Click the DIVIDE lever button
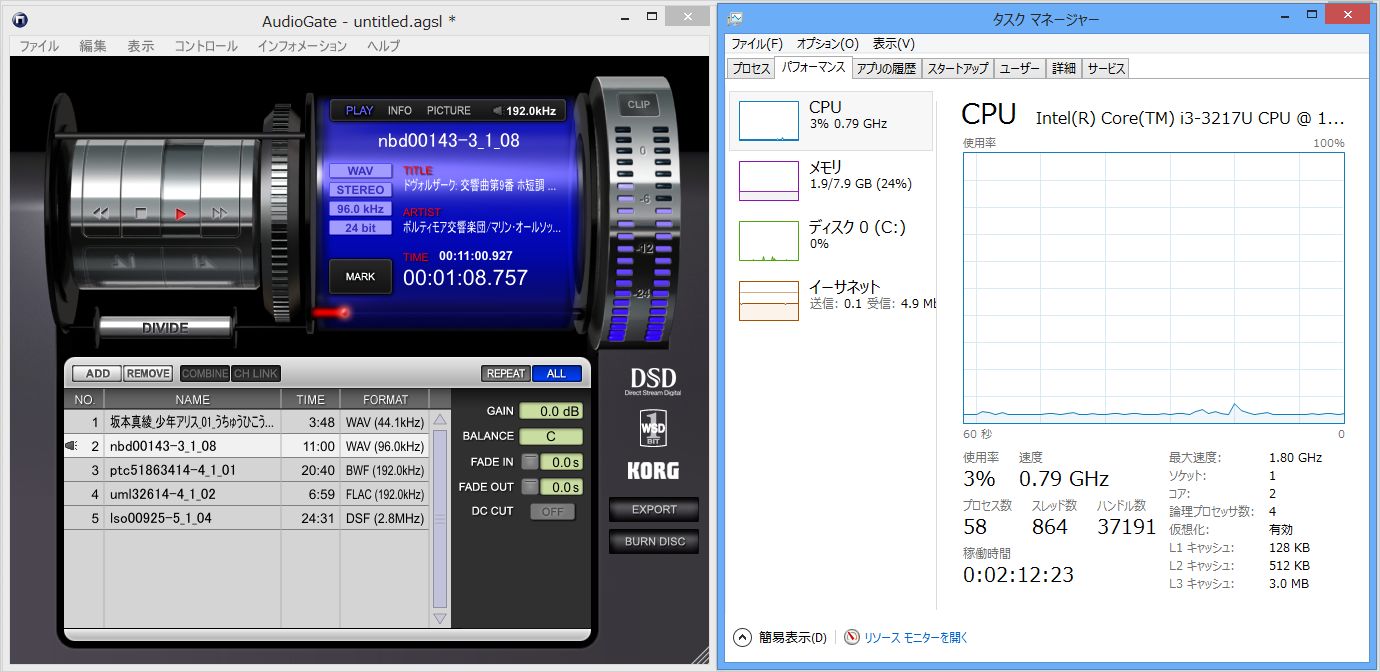This screenshot has height=672, width=1380. pyautogui.click(x=165, y=327)
